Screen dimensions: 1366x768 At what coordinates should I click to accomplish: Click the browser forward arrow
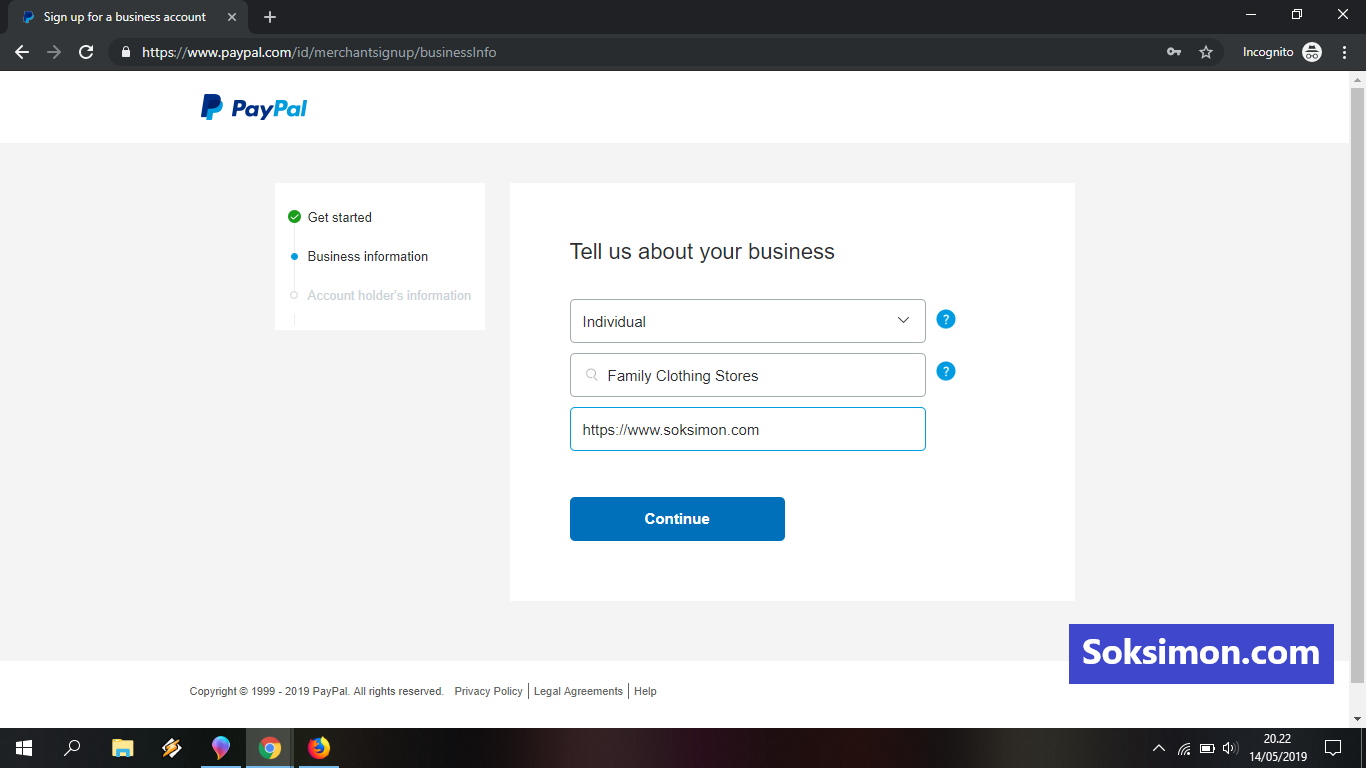[54, 52]
